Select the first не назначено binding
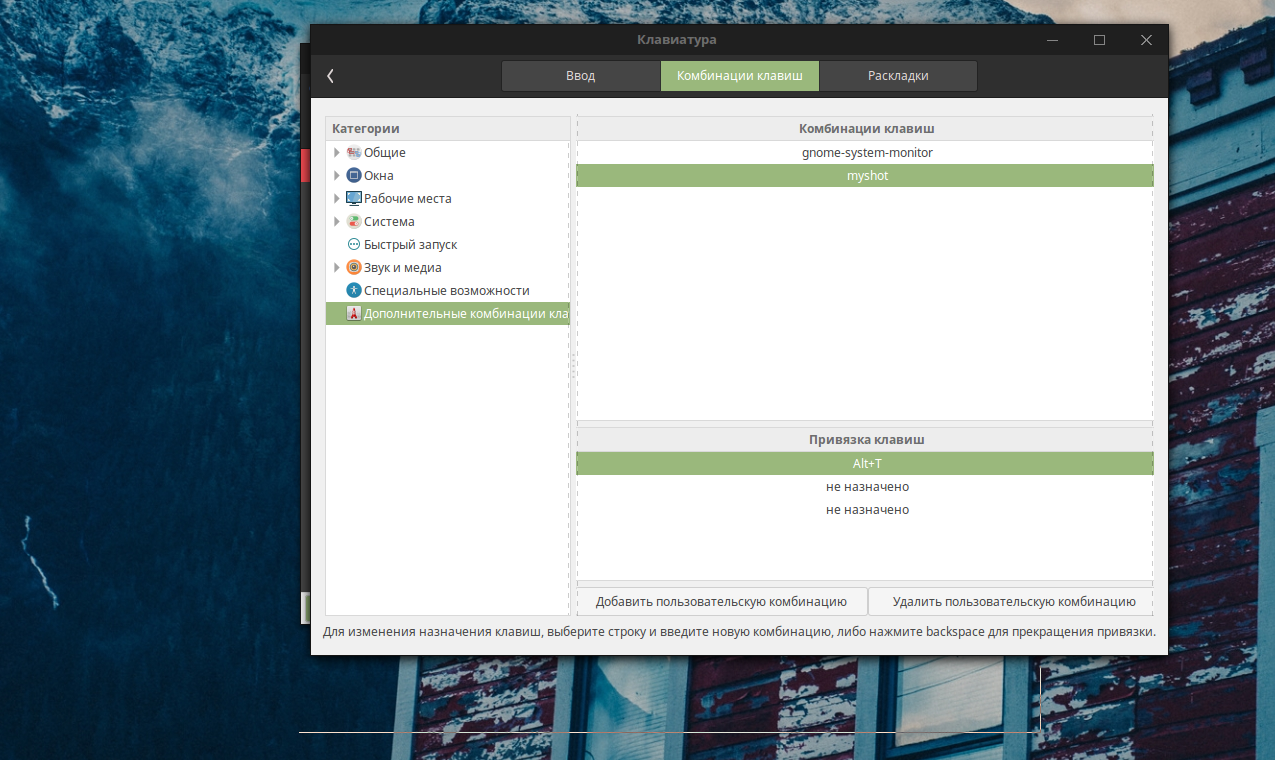Viewport: 1275px width, 760px height. click(865, 487)
